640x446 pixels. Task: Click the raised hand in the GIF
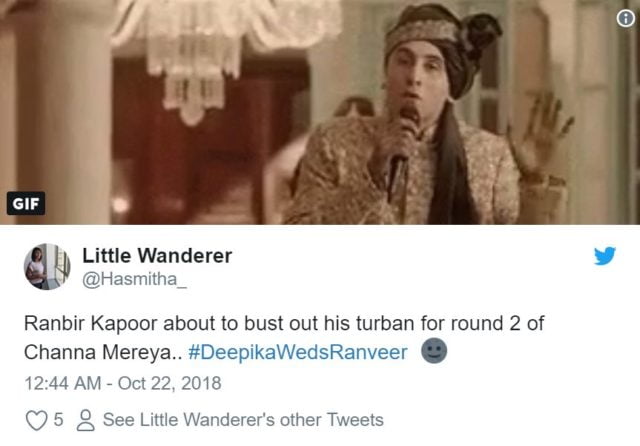tap(540, 133)
